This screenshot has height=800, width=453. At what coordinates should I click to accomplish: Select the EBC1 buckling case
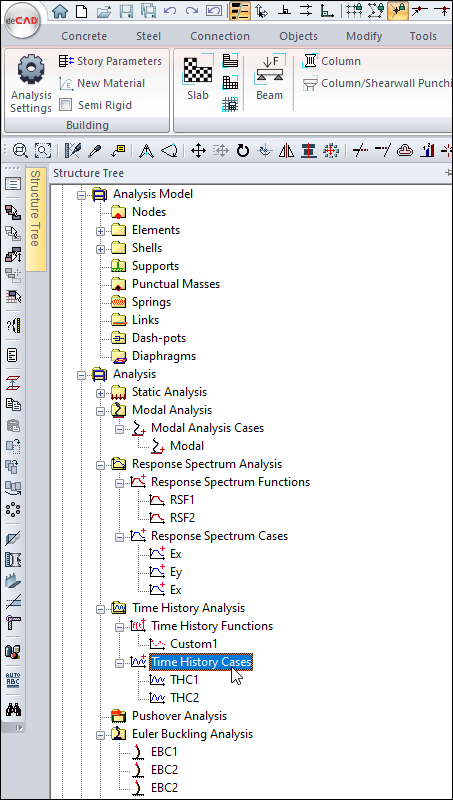point(164,752)
